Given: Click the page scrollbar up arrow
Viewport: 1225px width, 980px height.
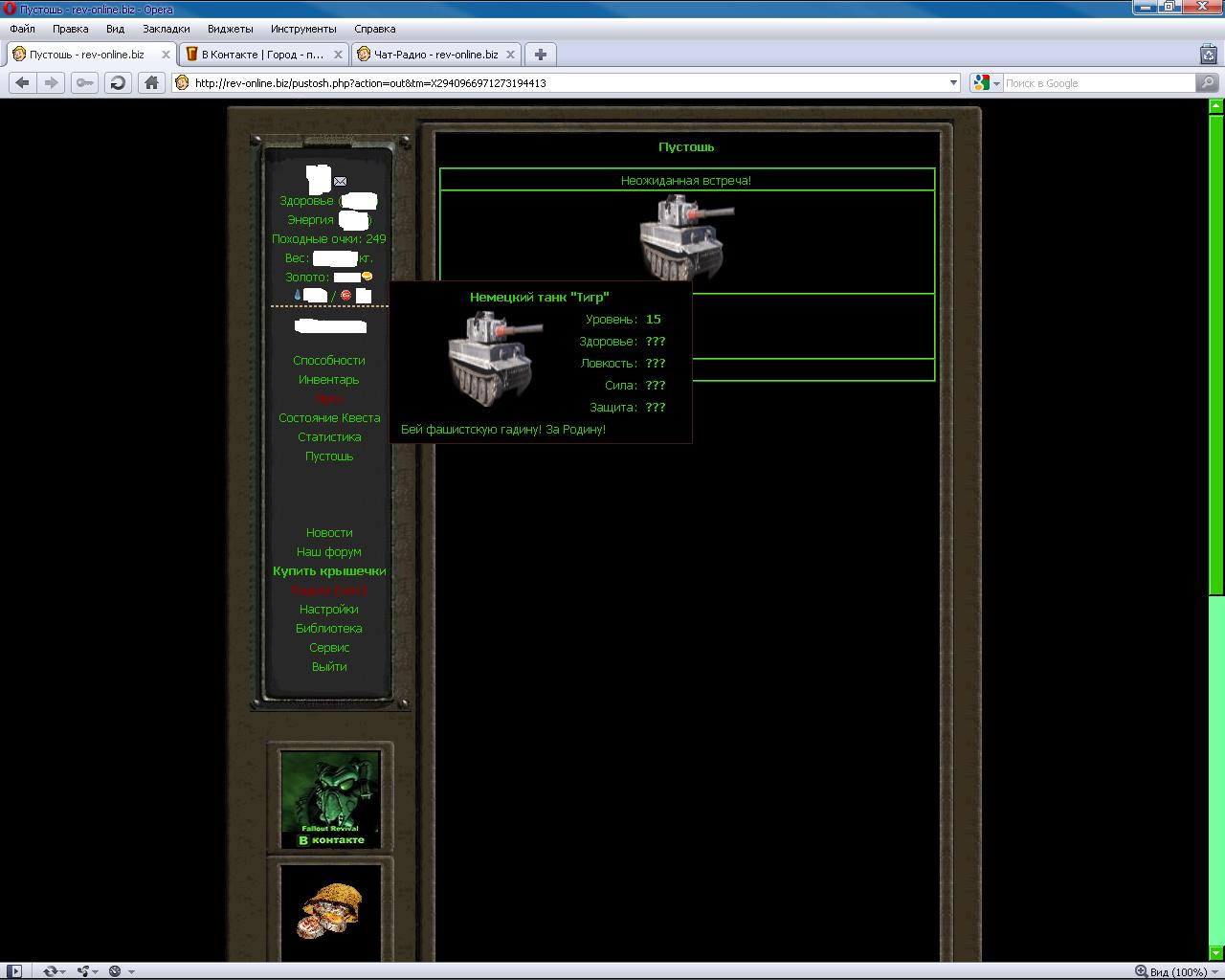Looking at the screenshot, I should [x=1216, y=106].
